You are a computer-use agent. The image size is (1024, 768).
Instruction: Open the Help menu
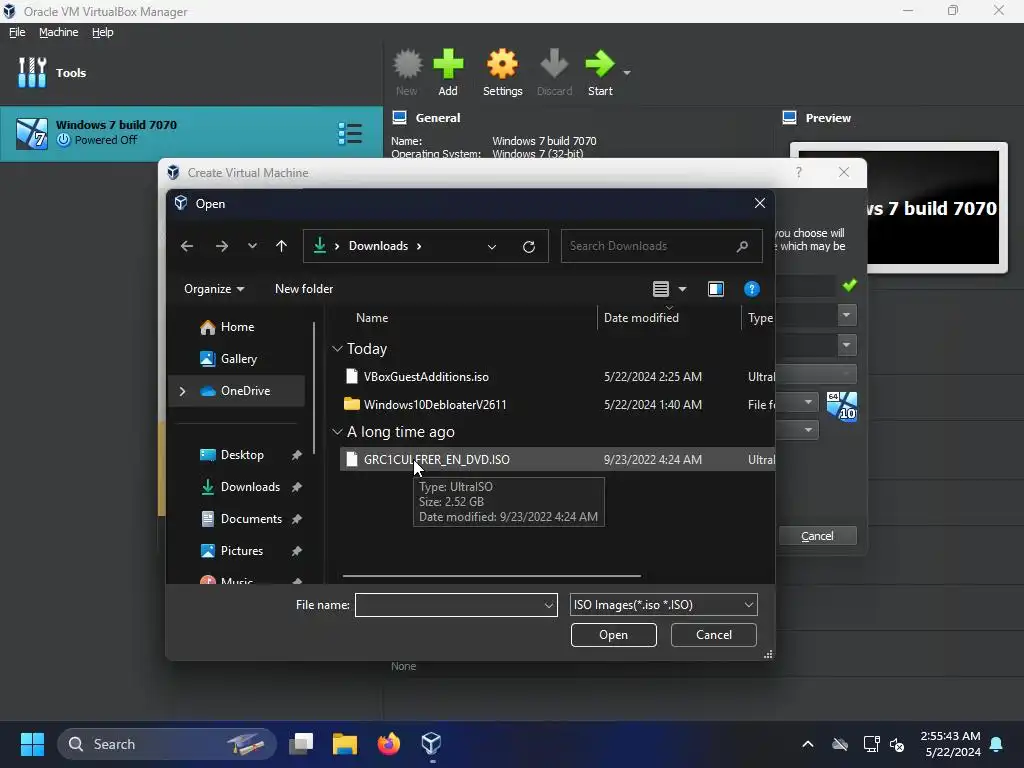point(103,32)
